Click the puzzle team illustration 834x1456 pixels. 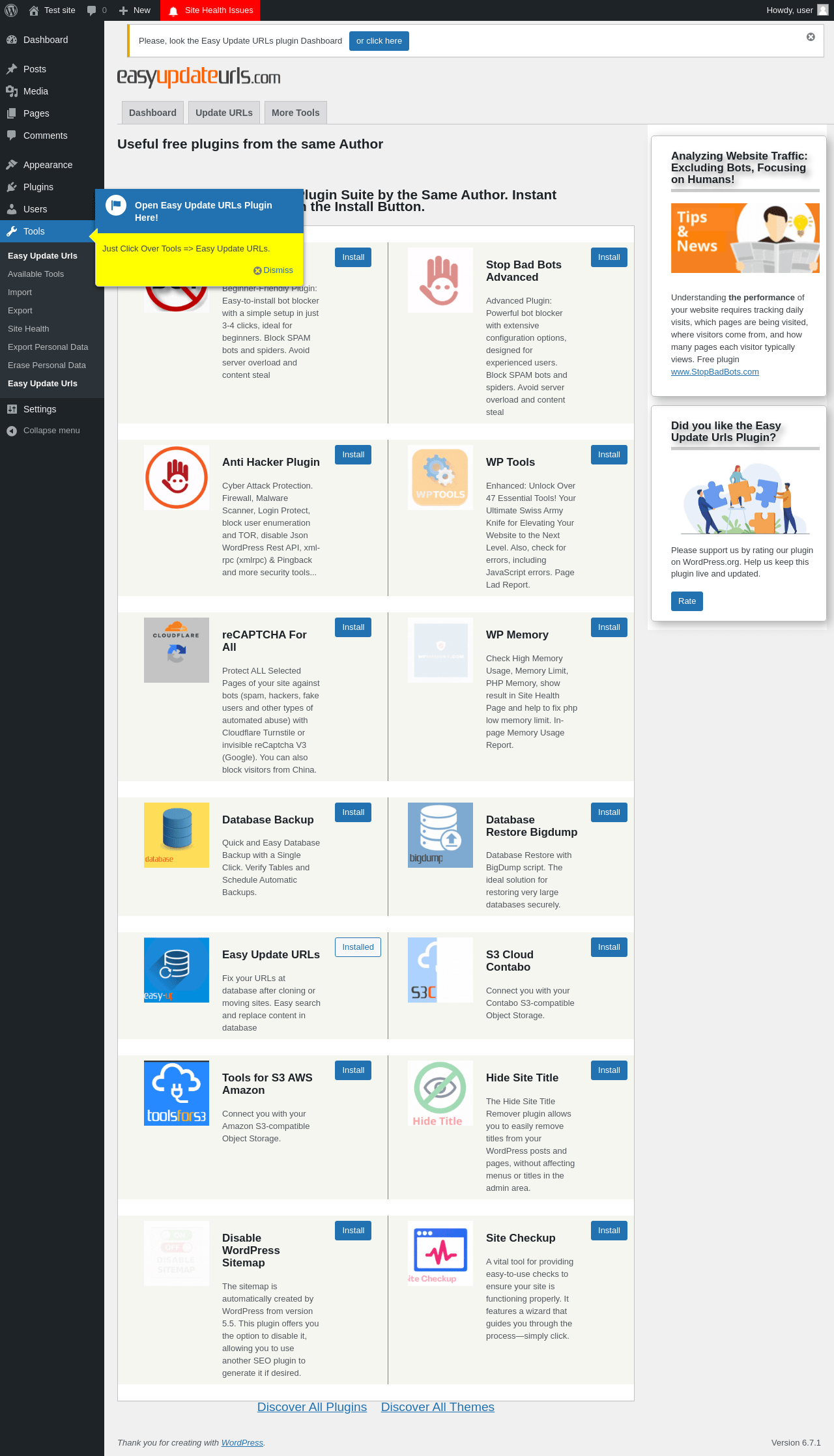point(745,498)
